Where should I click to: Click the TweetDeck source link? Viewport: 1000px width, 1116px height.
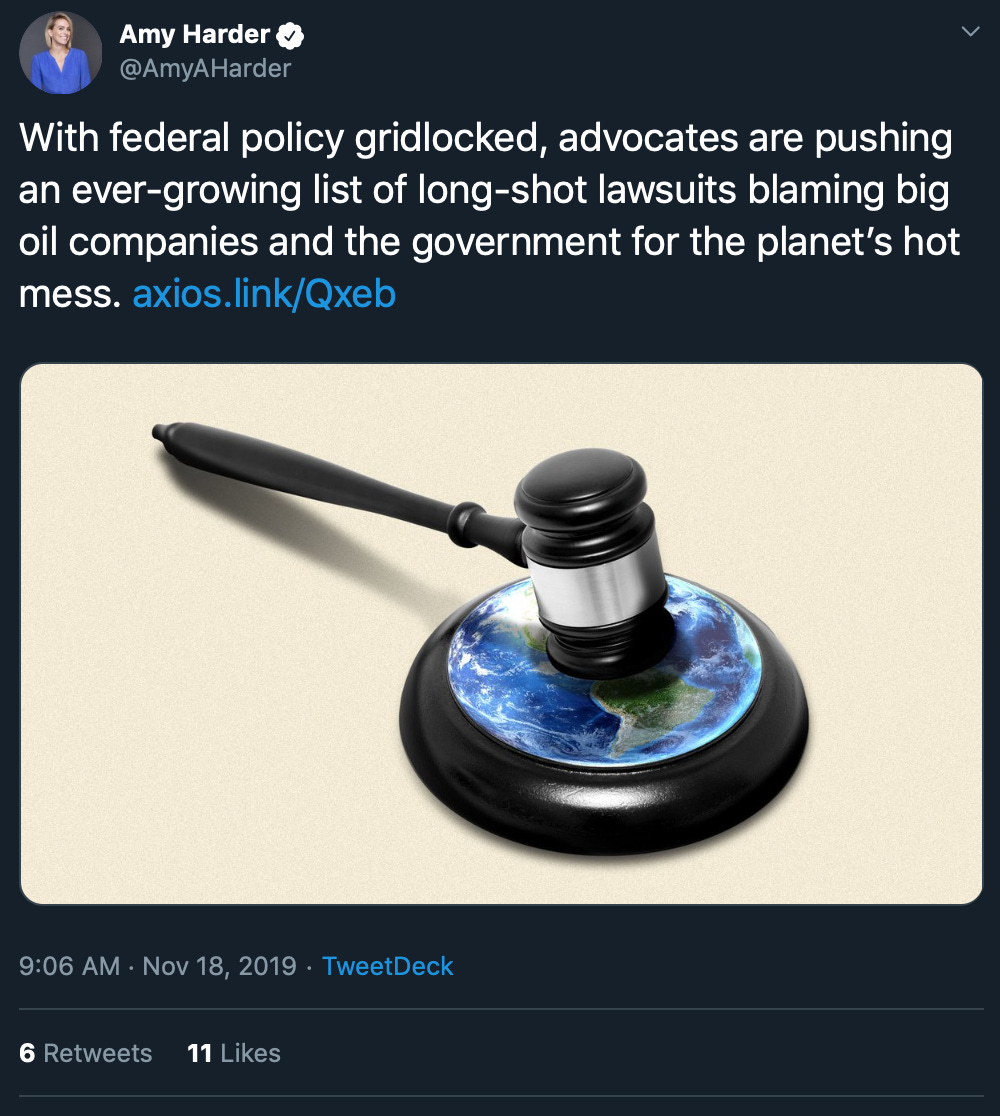pyautogui.click(x=387, y=966)
